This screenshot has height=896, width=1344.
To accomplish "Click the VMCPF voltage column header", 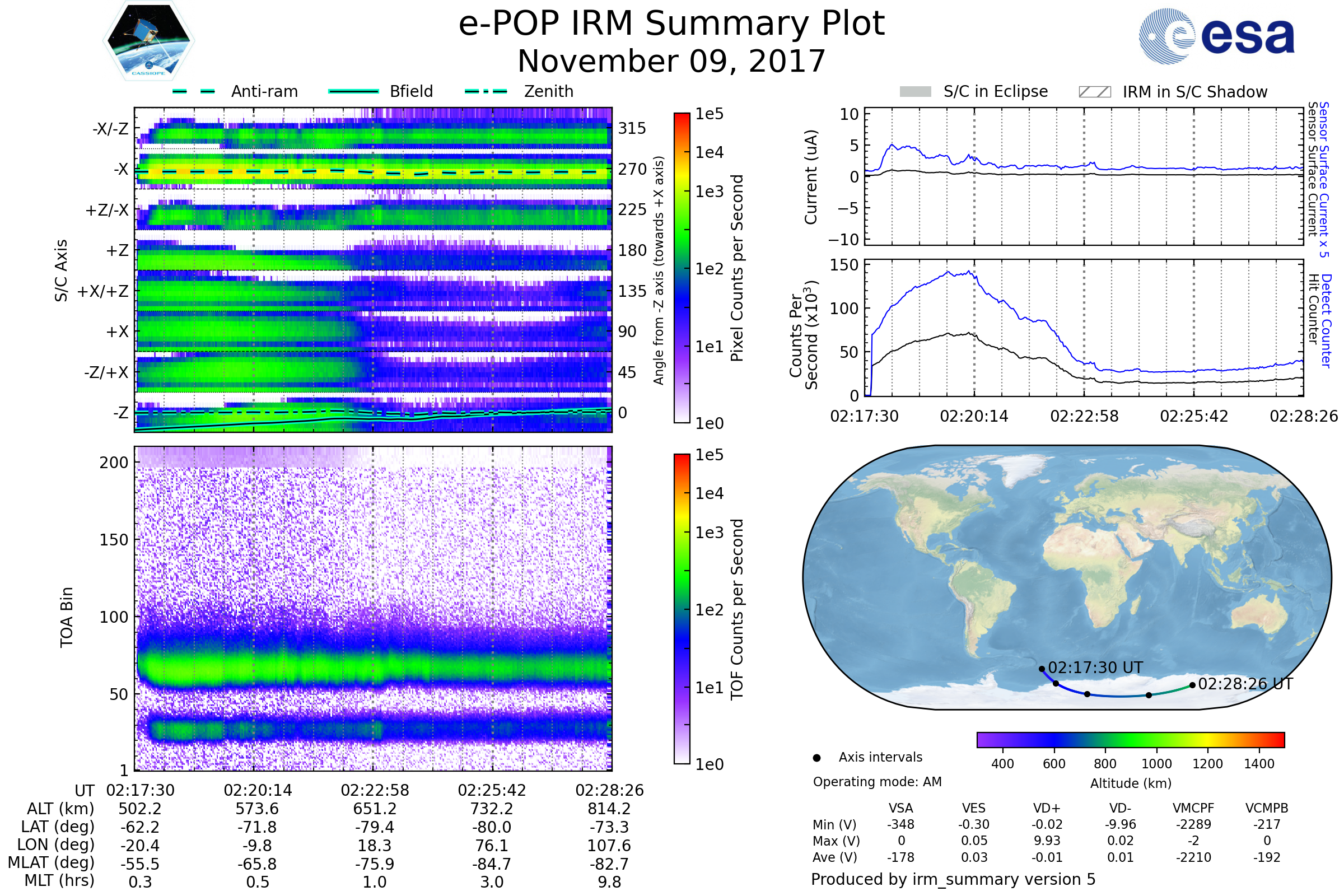I will [1193, 808].
